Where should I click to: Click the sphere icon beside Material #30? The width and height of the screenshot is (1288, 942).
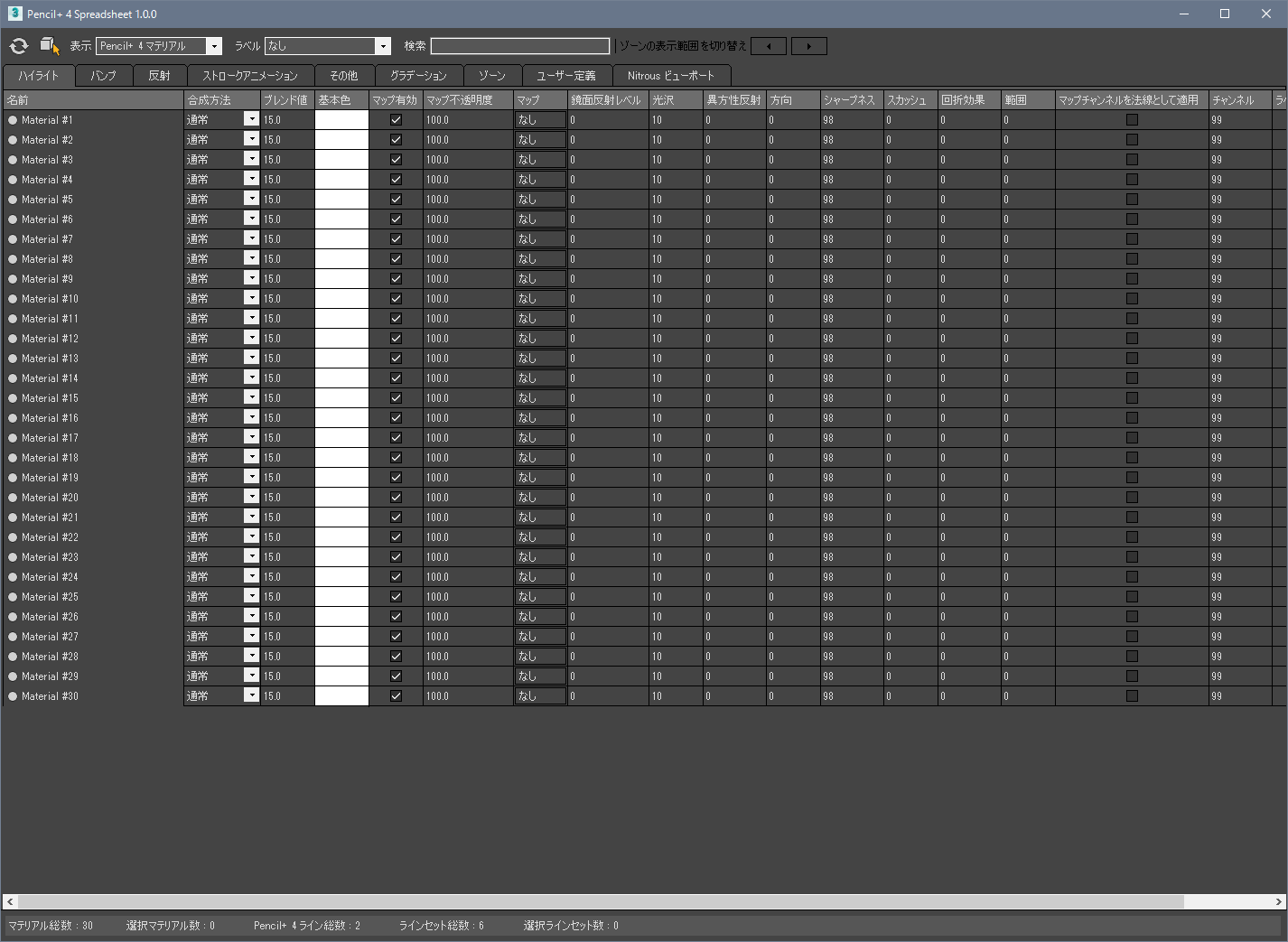[13, 695]
